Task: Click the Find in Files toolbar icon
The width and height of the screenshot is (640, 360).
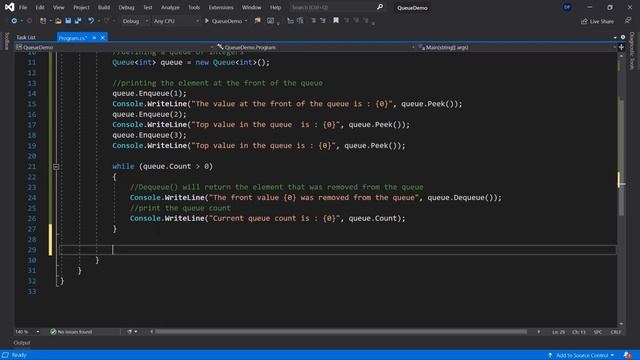Action: [257, 21]
